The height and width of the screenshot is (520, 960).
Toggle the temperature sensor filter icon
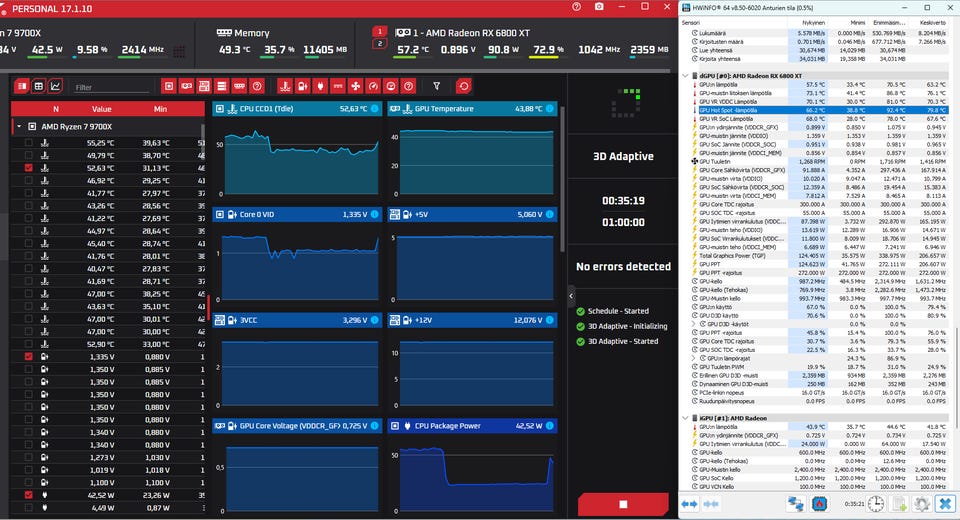click(x=285, y=86)
